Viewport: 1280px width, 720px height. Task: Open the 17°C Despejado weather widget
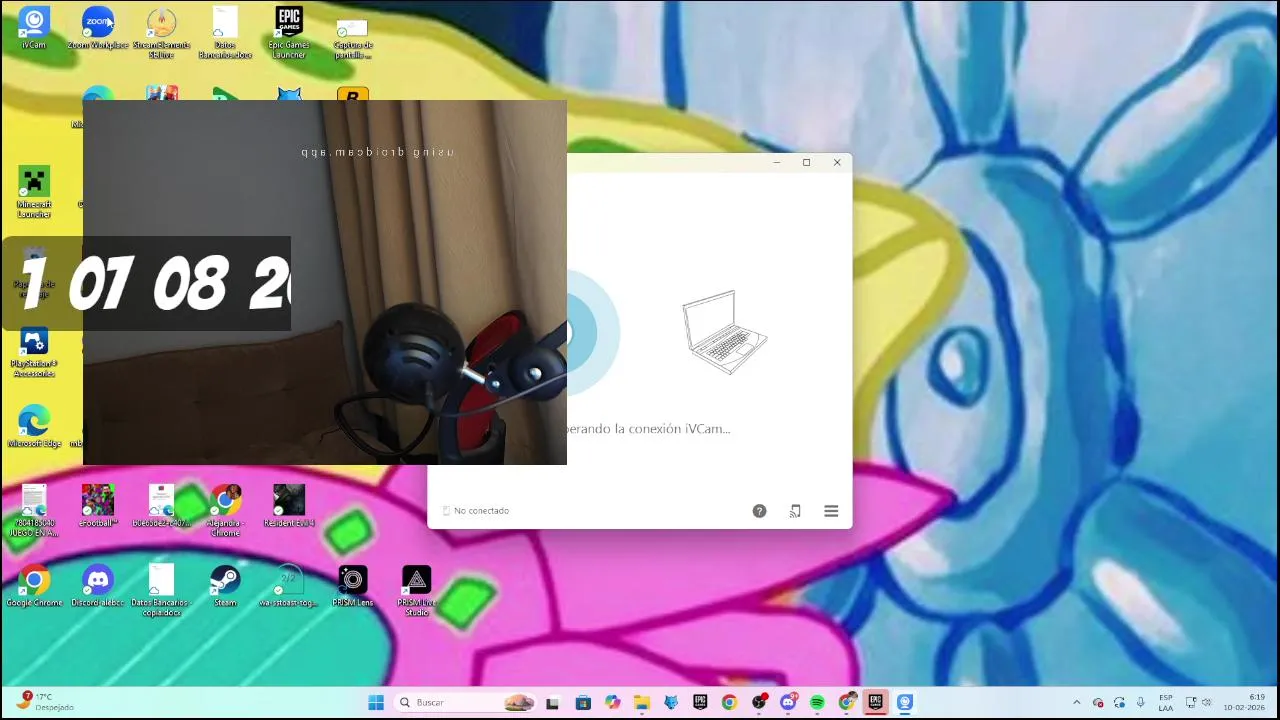[44, 703]
